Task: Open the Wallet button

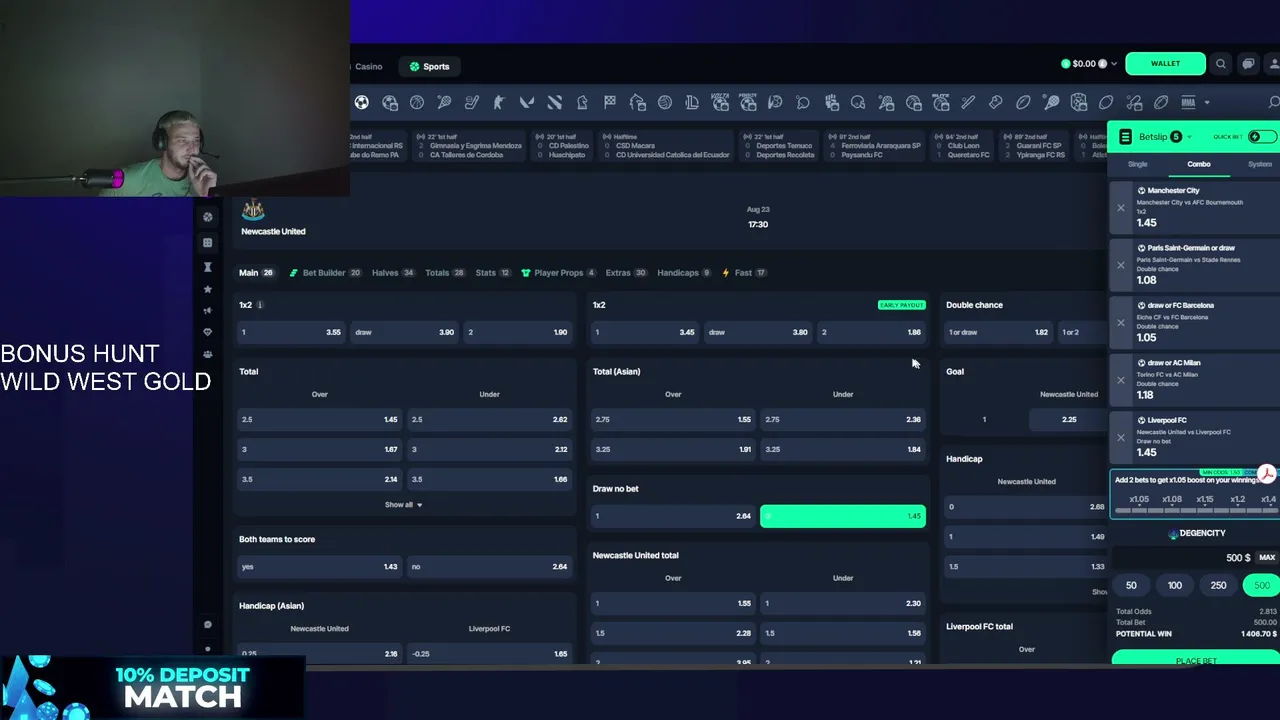Action: 1165,64
